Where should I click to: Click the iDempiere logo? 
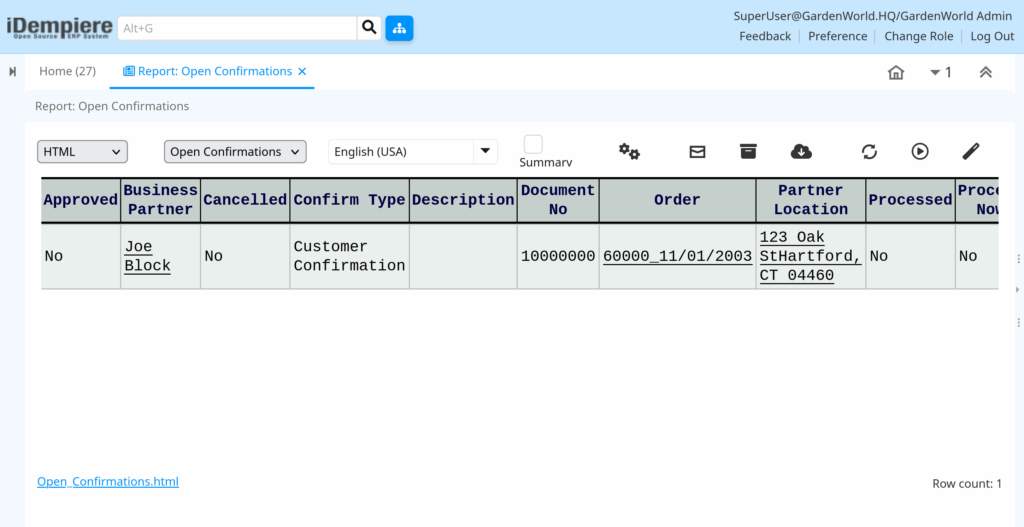tap(59, 28)
